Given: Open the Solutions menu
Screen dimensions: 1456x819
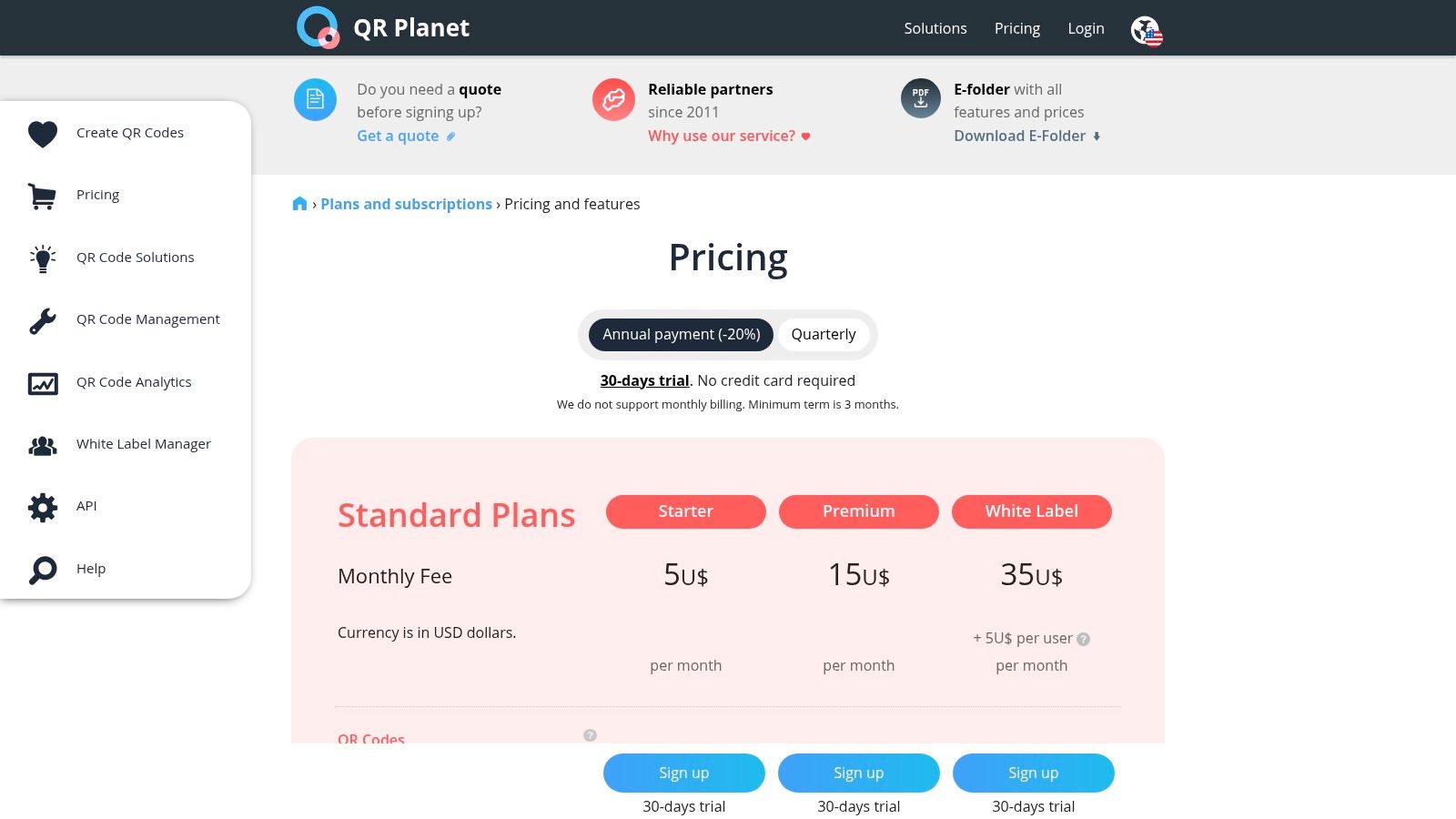Looking at the screenshot, I should click(x=935, y=28).
